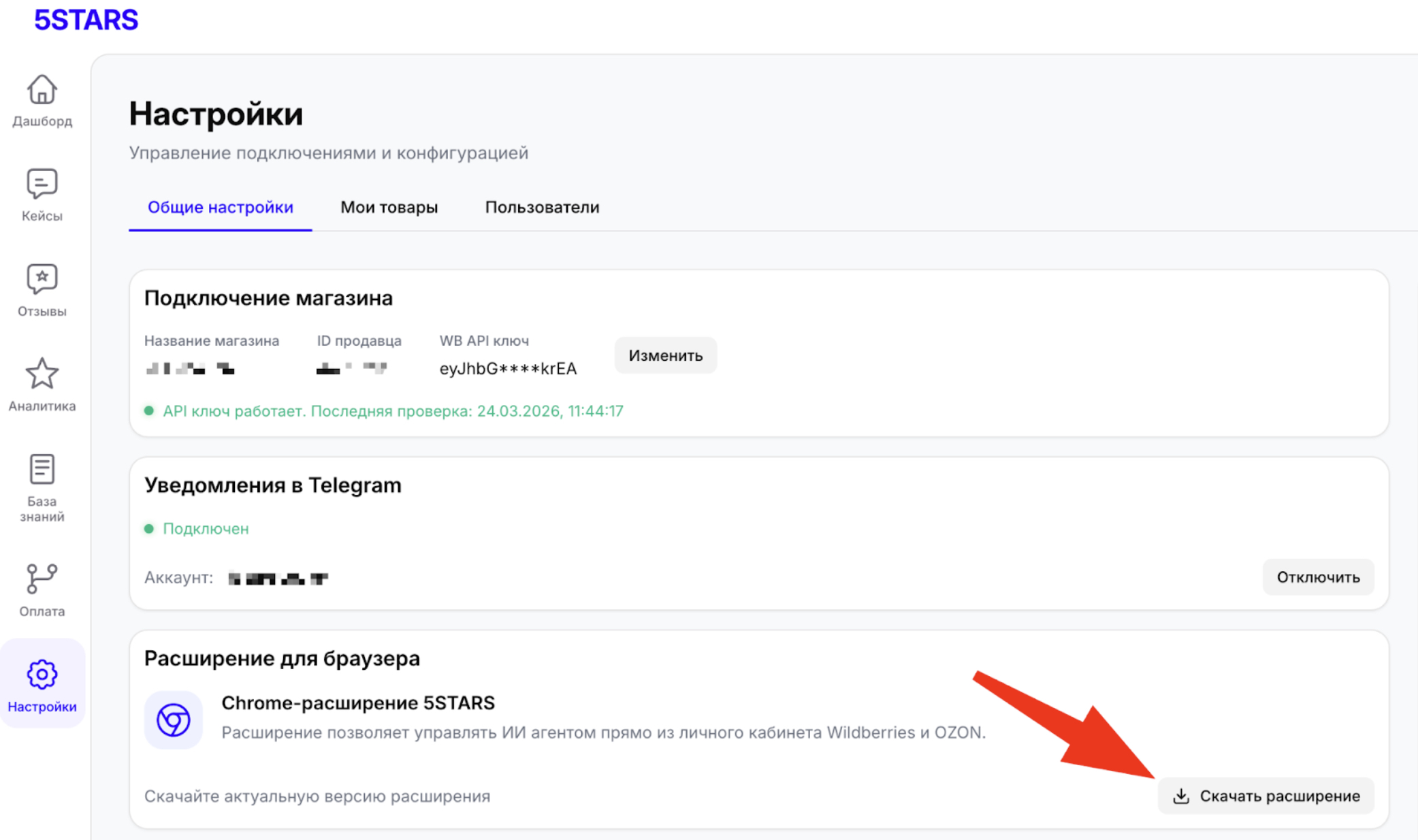Click Подключение магазина heading
The image size is (1418, 840).
click(x=268, y=298)
